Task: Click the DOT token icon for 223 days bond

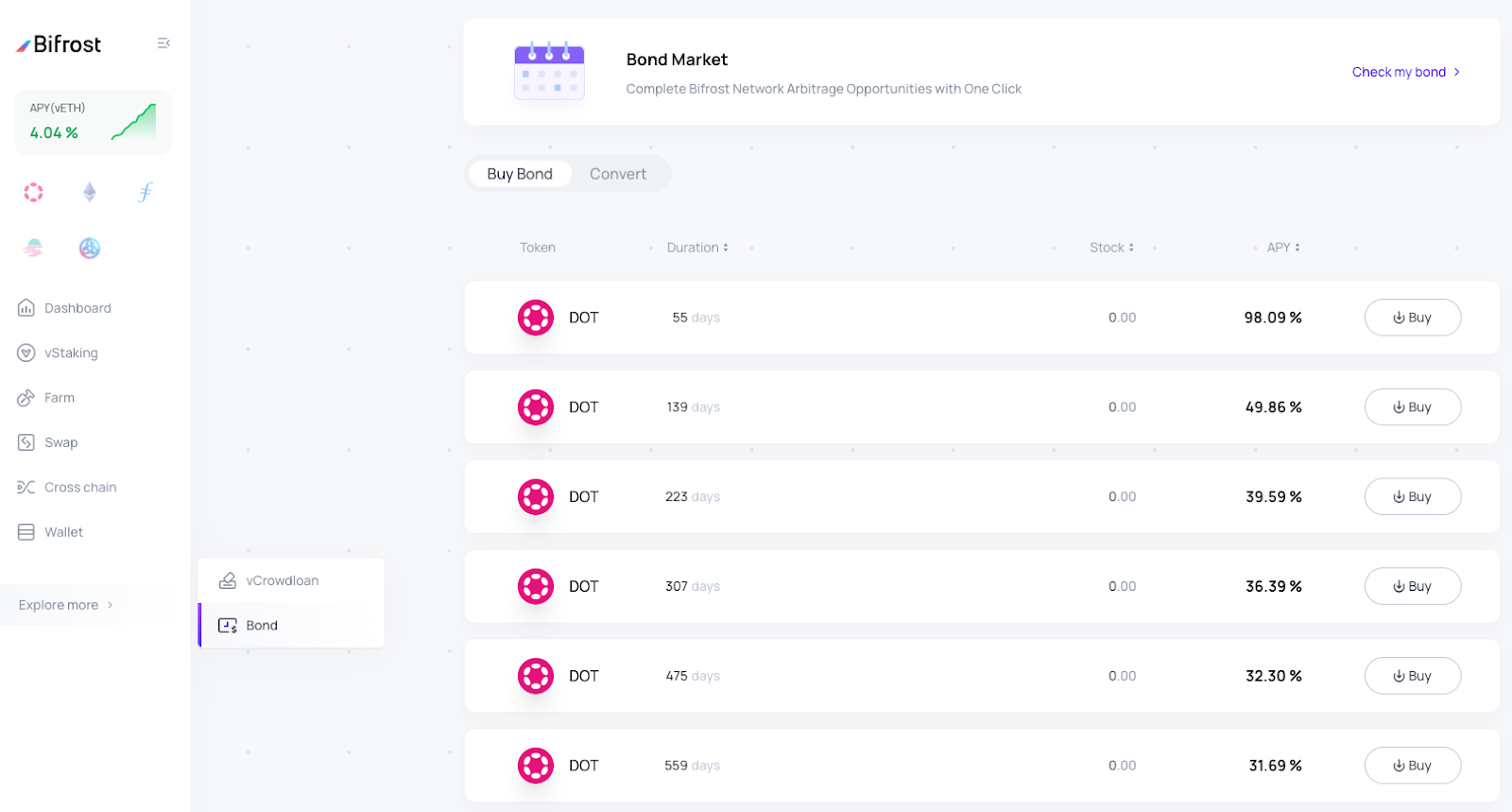Action: pos(536,497)
